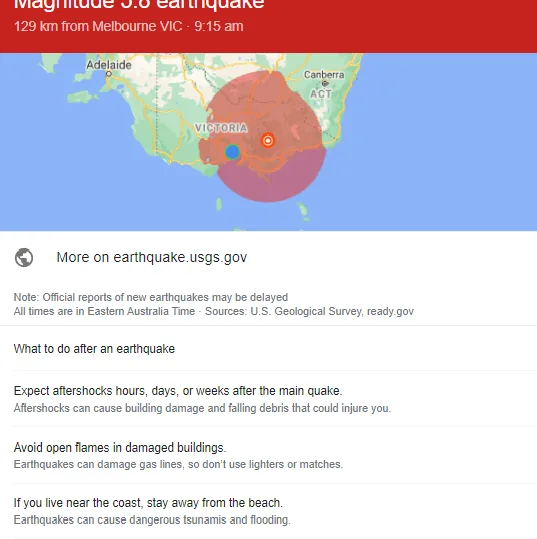Click the VICTORIA label on map
Screen dimensions: 537x539
221,128
